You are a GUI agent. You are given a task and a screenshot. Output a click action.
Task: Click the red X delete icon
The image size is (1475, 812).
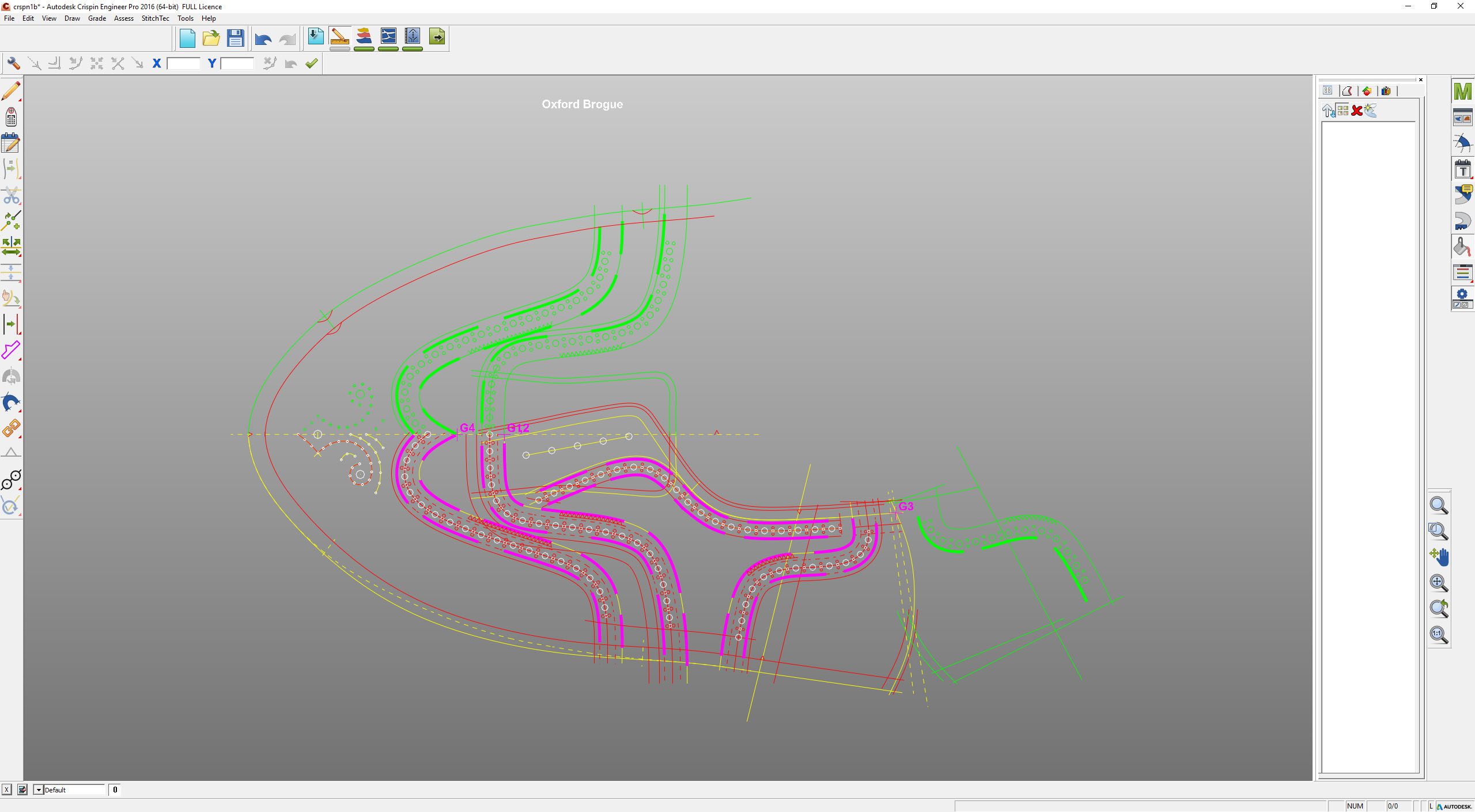[1356, 111]
